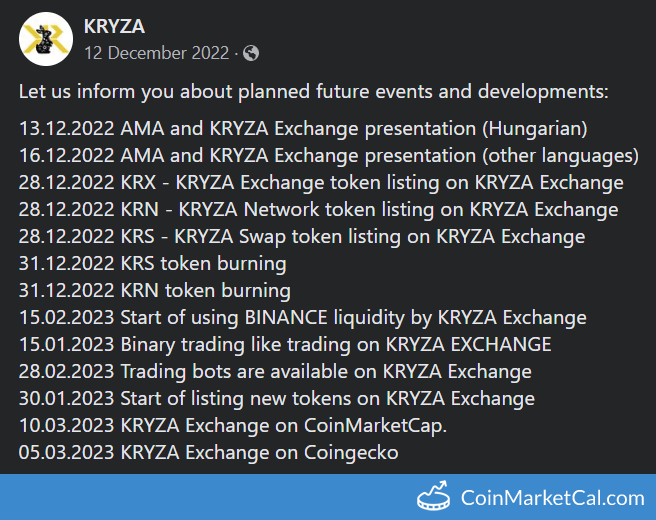Image resolution: width=656 pixels, height=520 pixels.
Task: Select the 13.12.2022 Hungarian AMA line
Action: pyautogui.click(x=303, y=129)
